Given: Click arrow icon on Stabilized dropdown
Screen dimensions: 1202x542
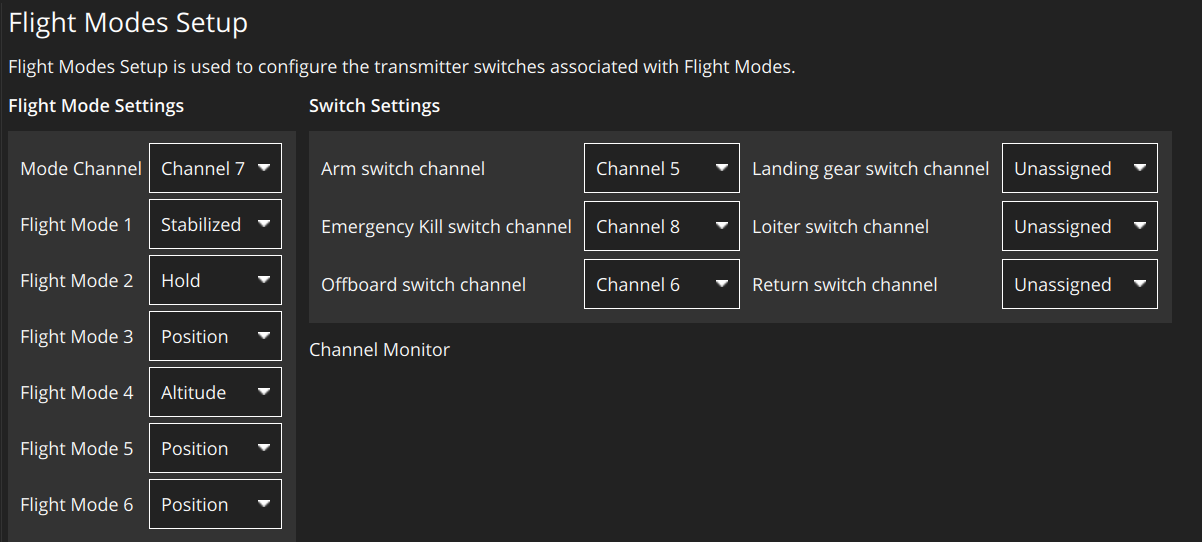Looking at the screenshot, I should tap(264, 224).
